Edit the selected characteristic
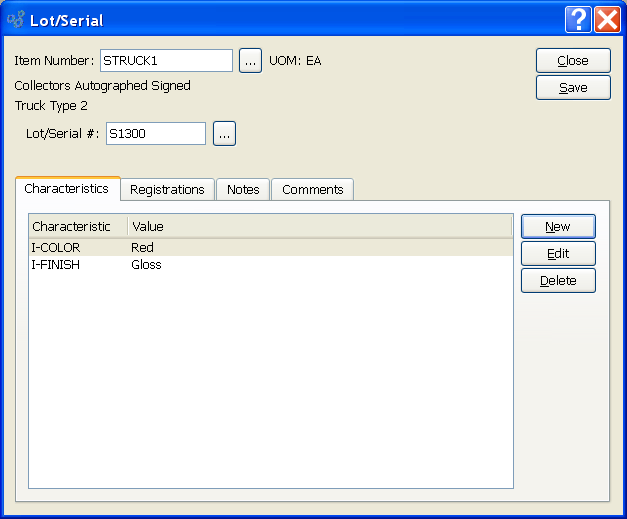 tap(558, 254)
